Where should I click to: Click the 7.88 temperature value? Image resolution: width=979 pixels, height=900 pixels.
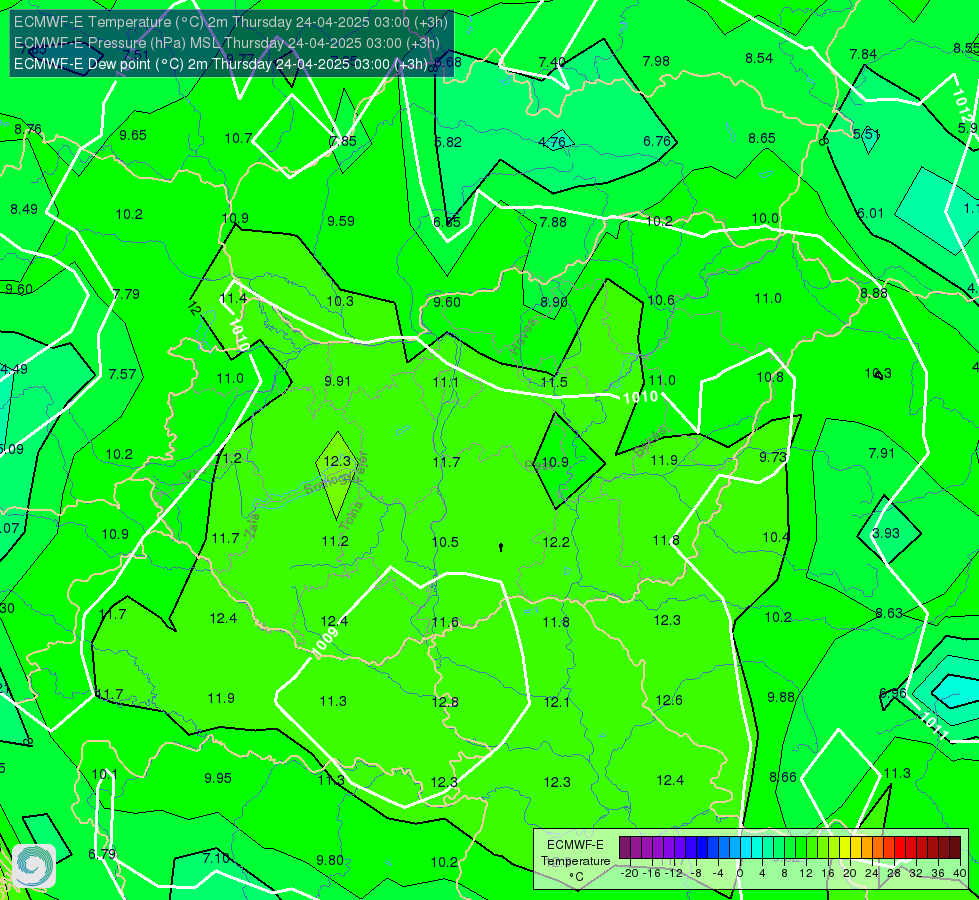(x=553, y=222)
